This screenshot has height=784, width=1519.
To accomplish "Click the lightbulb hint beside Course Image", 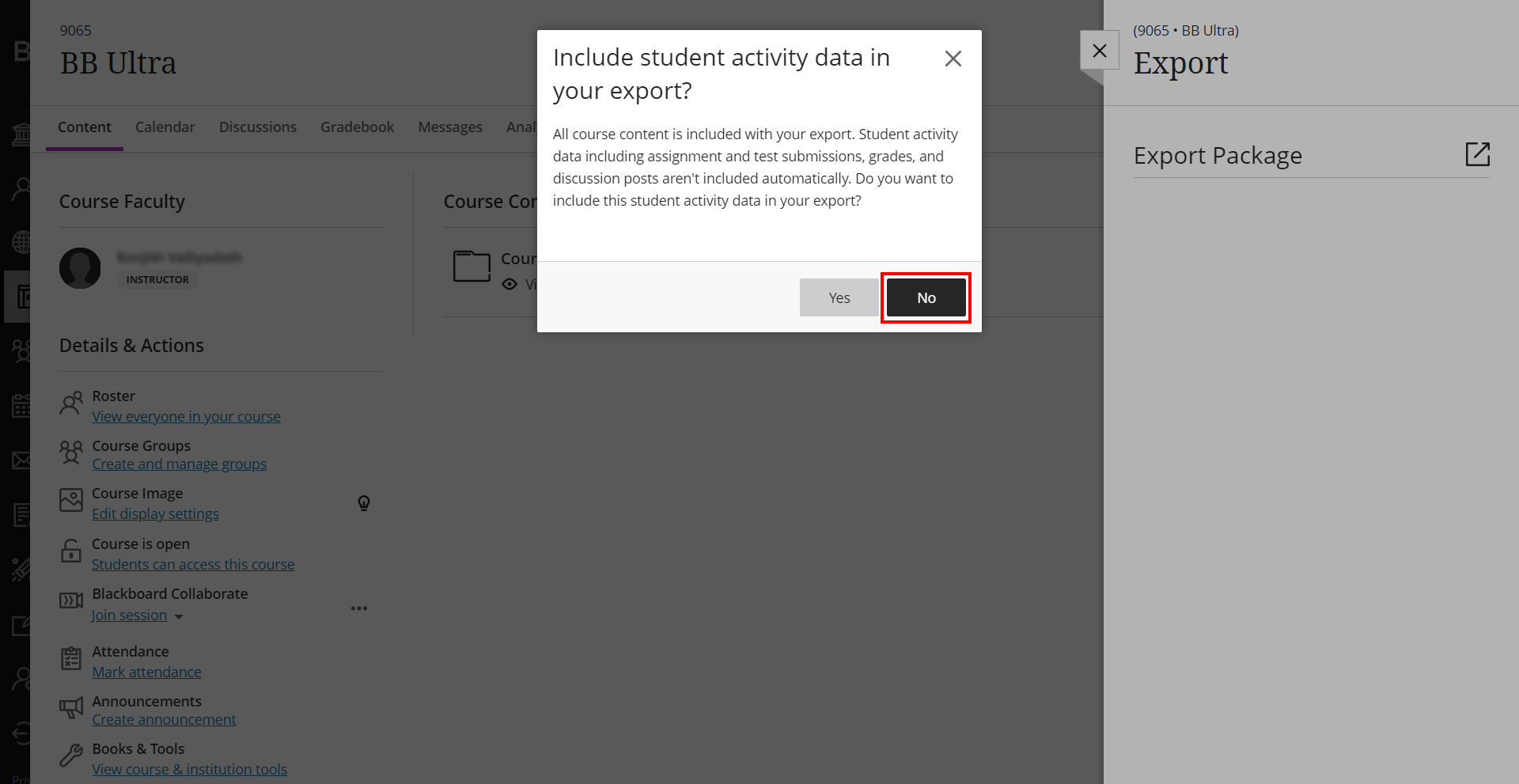I will [364, 503].
